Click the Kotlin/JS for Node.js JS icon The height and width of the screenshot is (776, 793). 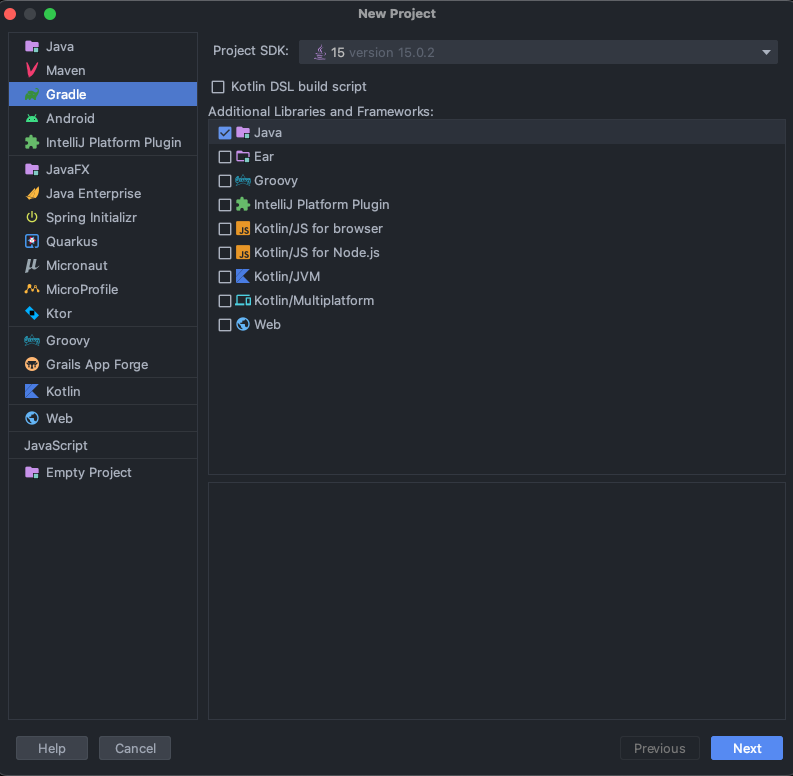pos(243,252)
